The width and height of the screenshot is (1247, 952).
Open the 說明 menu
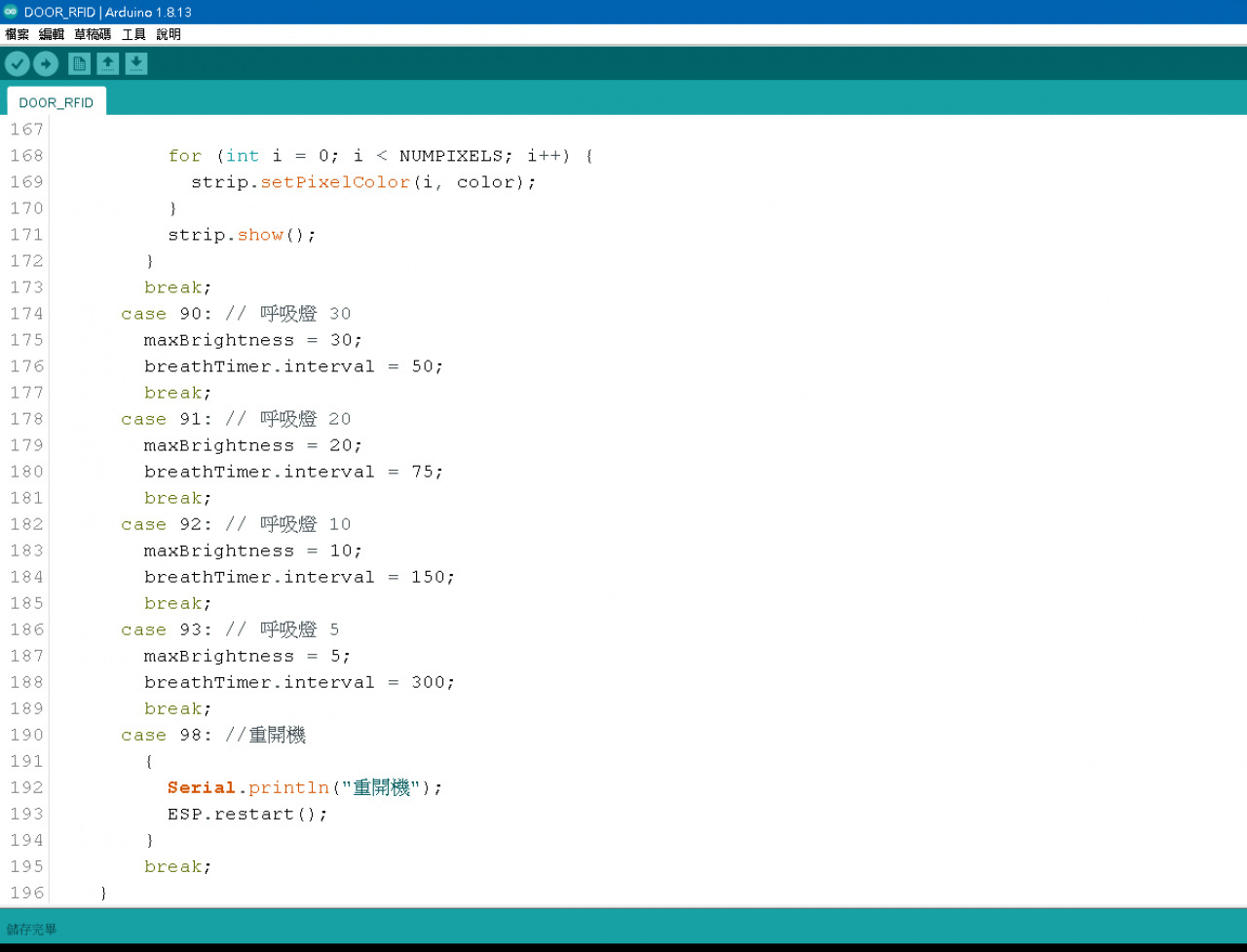tap(169, 34)
